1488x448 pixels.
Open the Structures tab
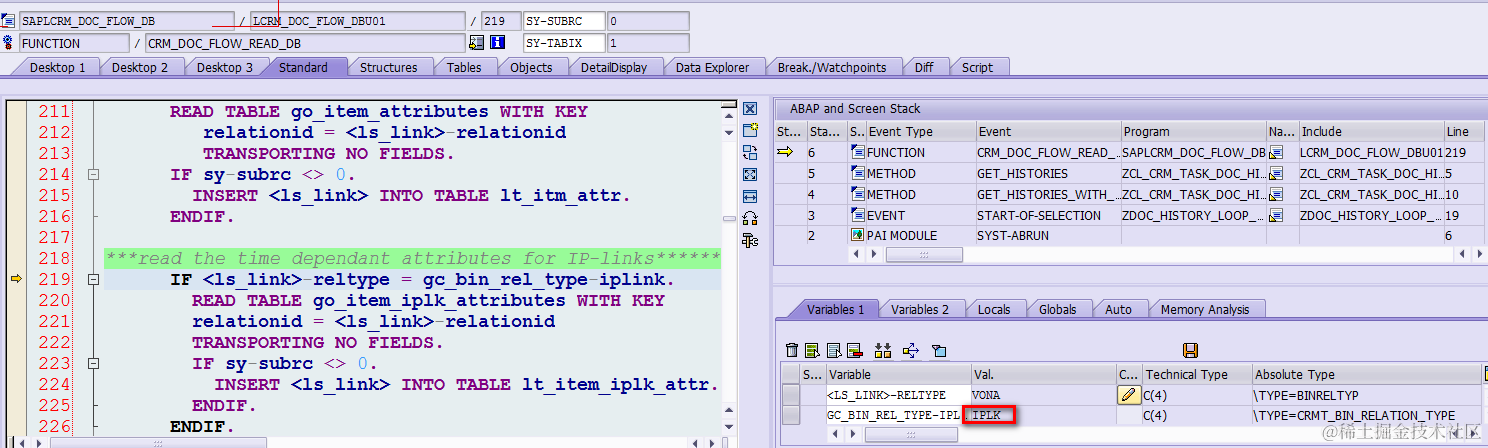tap(388, 67)
